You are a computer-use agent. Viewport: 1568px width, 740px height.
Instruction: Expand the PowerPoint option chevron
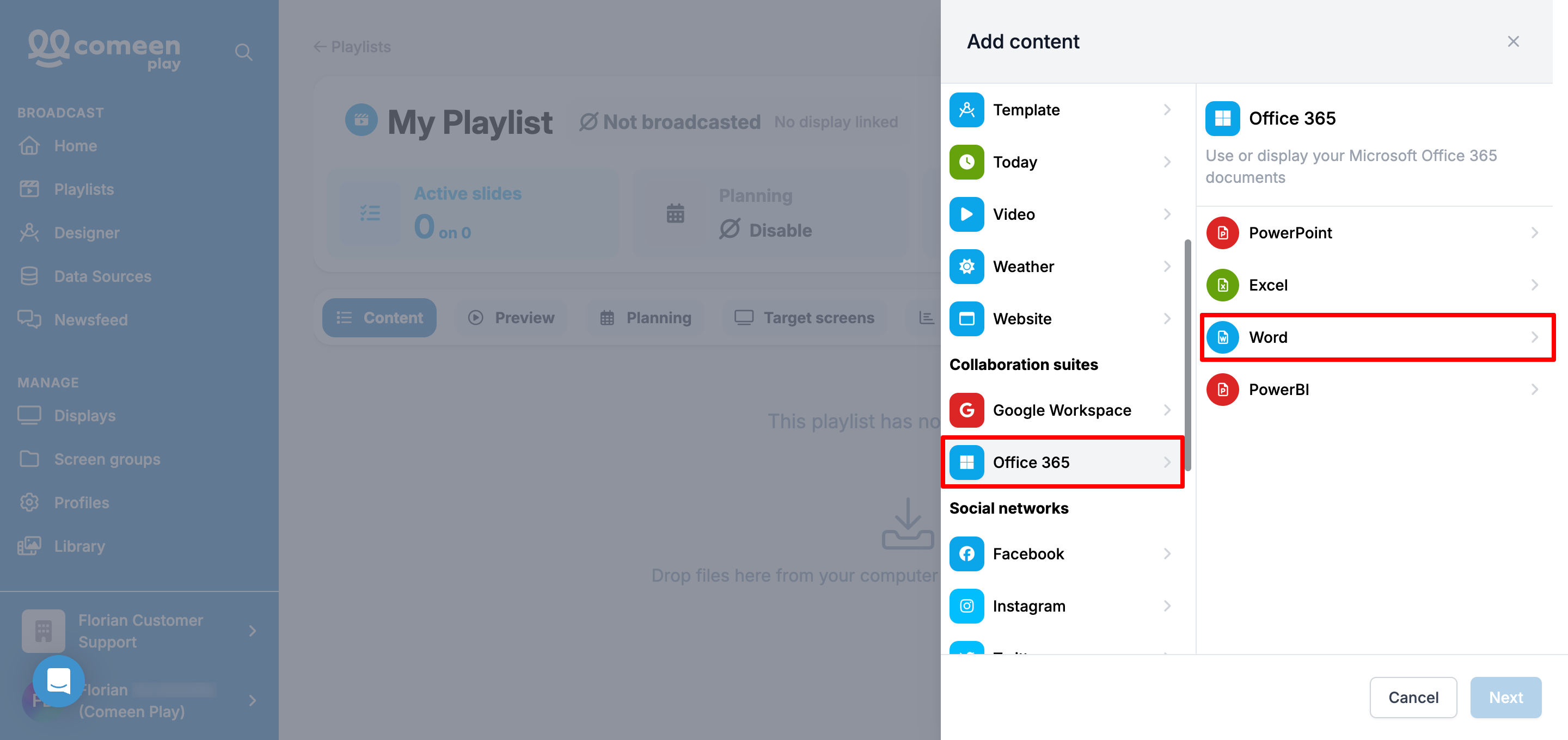point(1535,233)
